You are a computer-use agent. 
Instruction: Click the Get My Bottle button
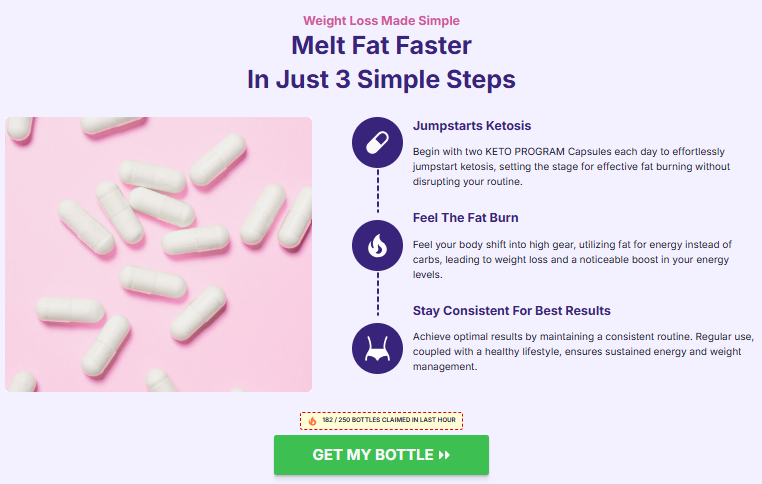381,455
